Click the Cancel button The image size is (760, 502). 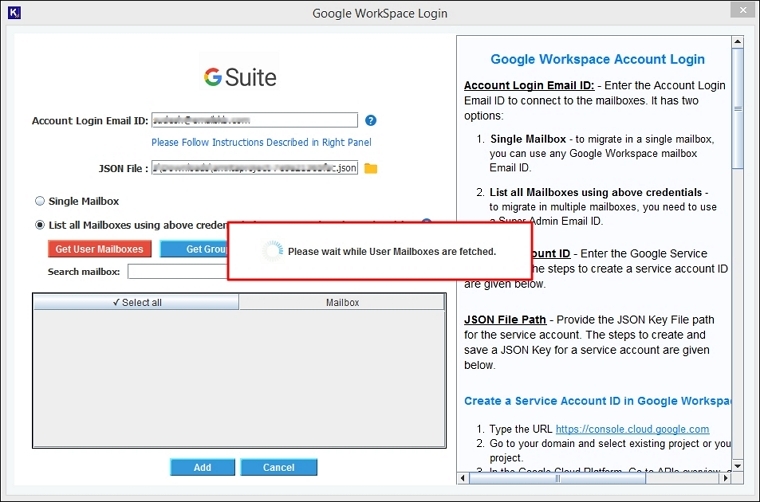tap(279, 467)
